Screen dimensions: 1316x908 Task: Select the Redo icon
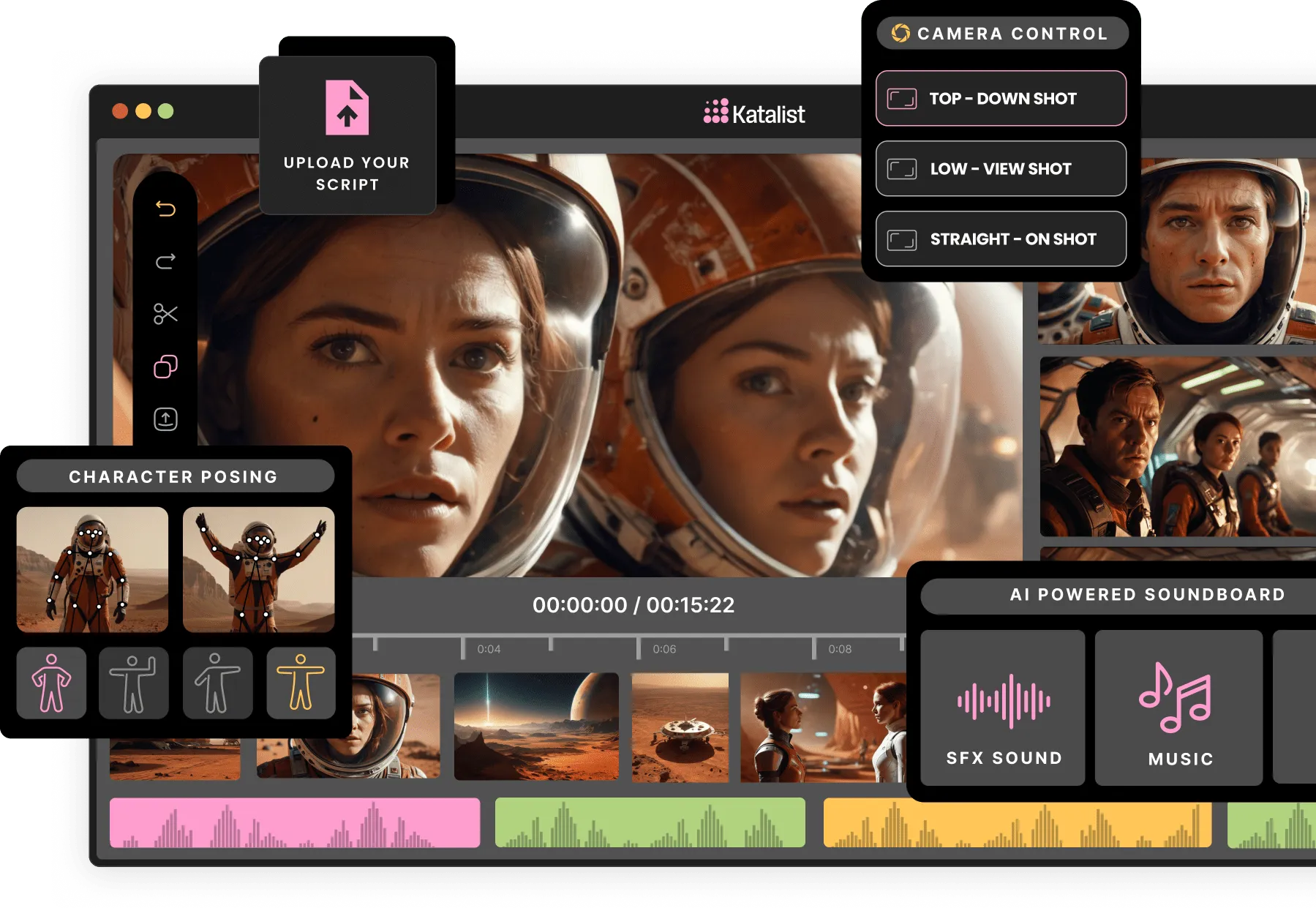click(166, 261)
